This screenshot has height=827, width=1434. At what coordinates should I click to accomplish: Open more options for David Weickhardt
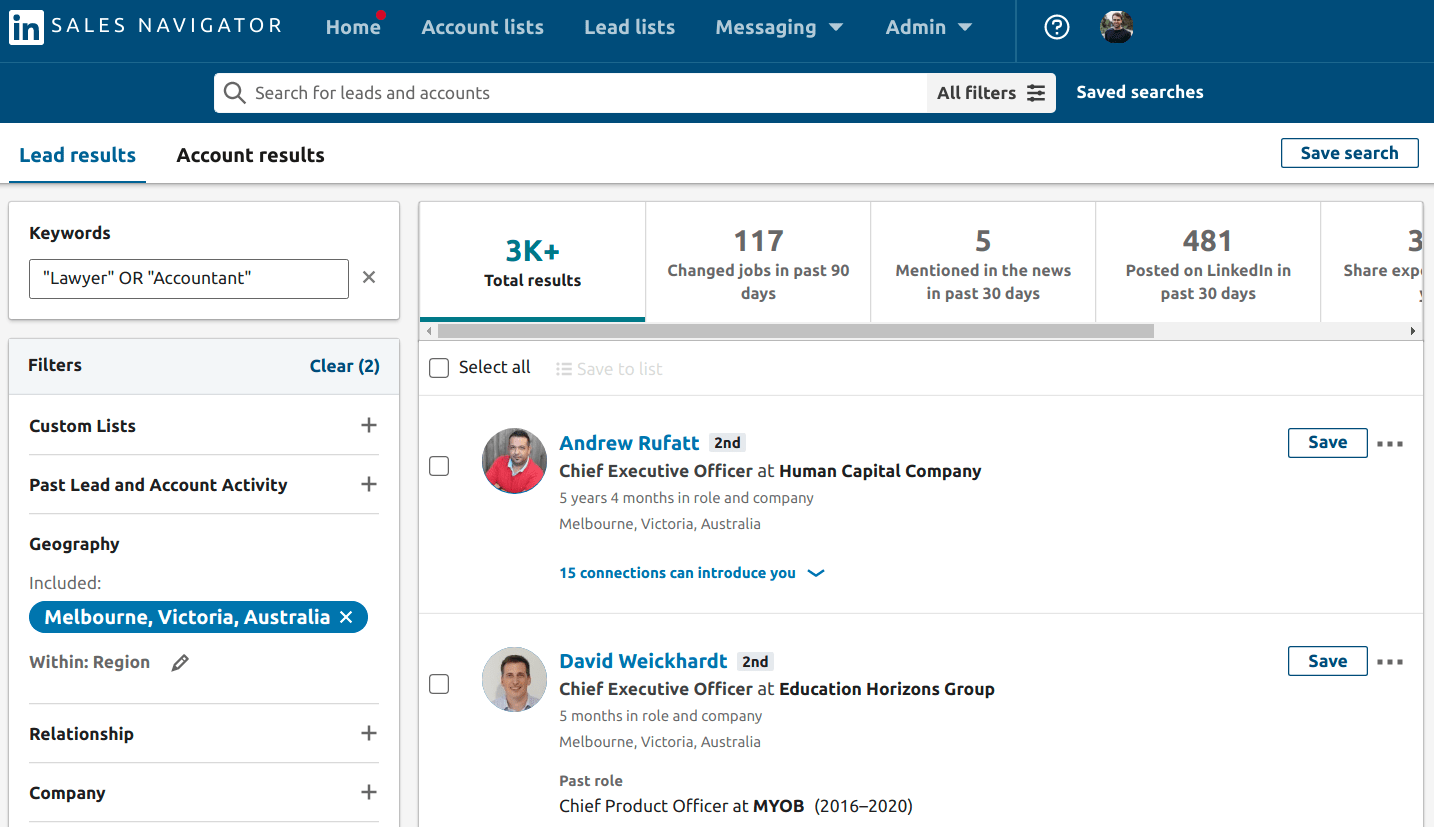coord(1390,662)
